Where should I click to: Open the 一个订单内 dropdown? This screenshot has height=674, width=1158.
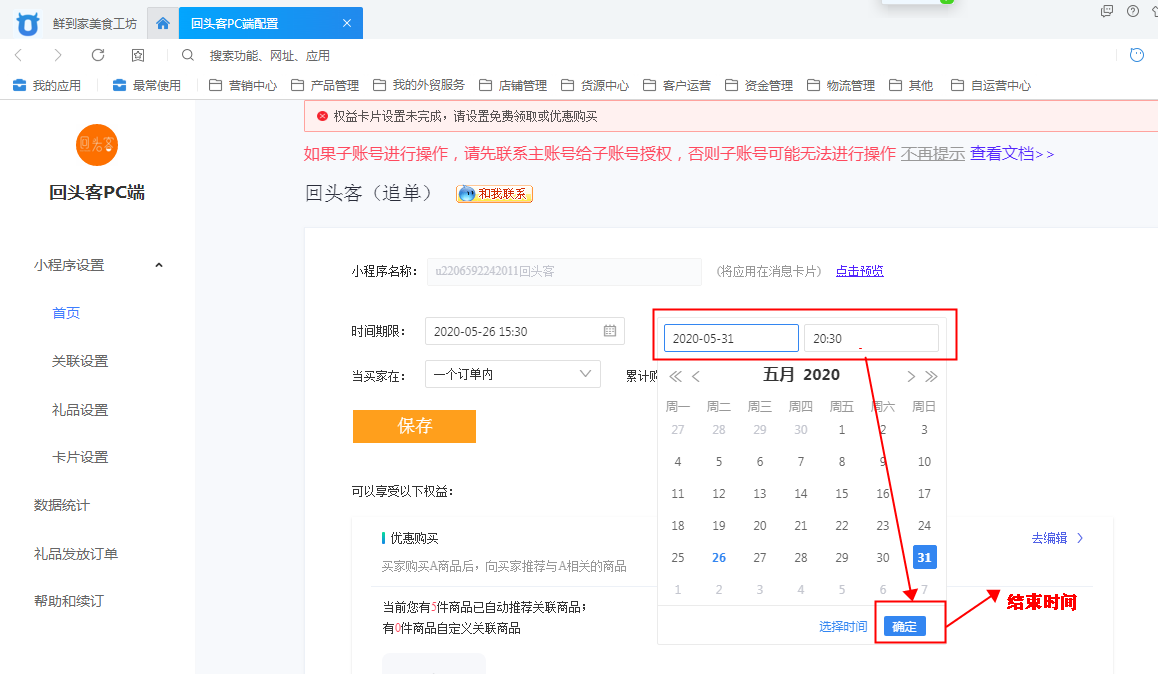(513, 374)
